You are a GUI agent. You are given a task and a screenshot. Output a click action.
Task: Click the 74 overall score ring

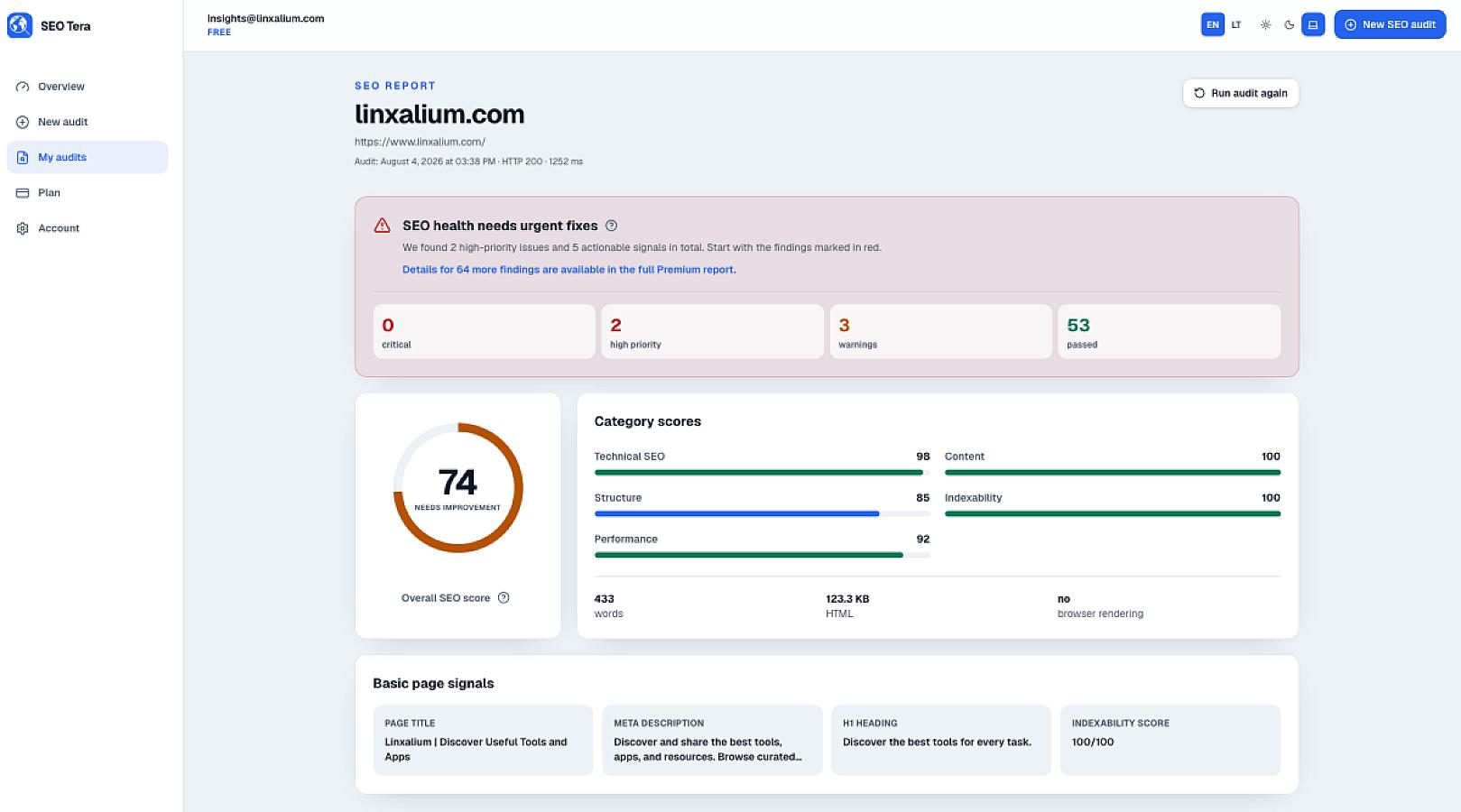[458, 488]
